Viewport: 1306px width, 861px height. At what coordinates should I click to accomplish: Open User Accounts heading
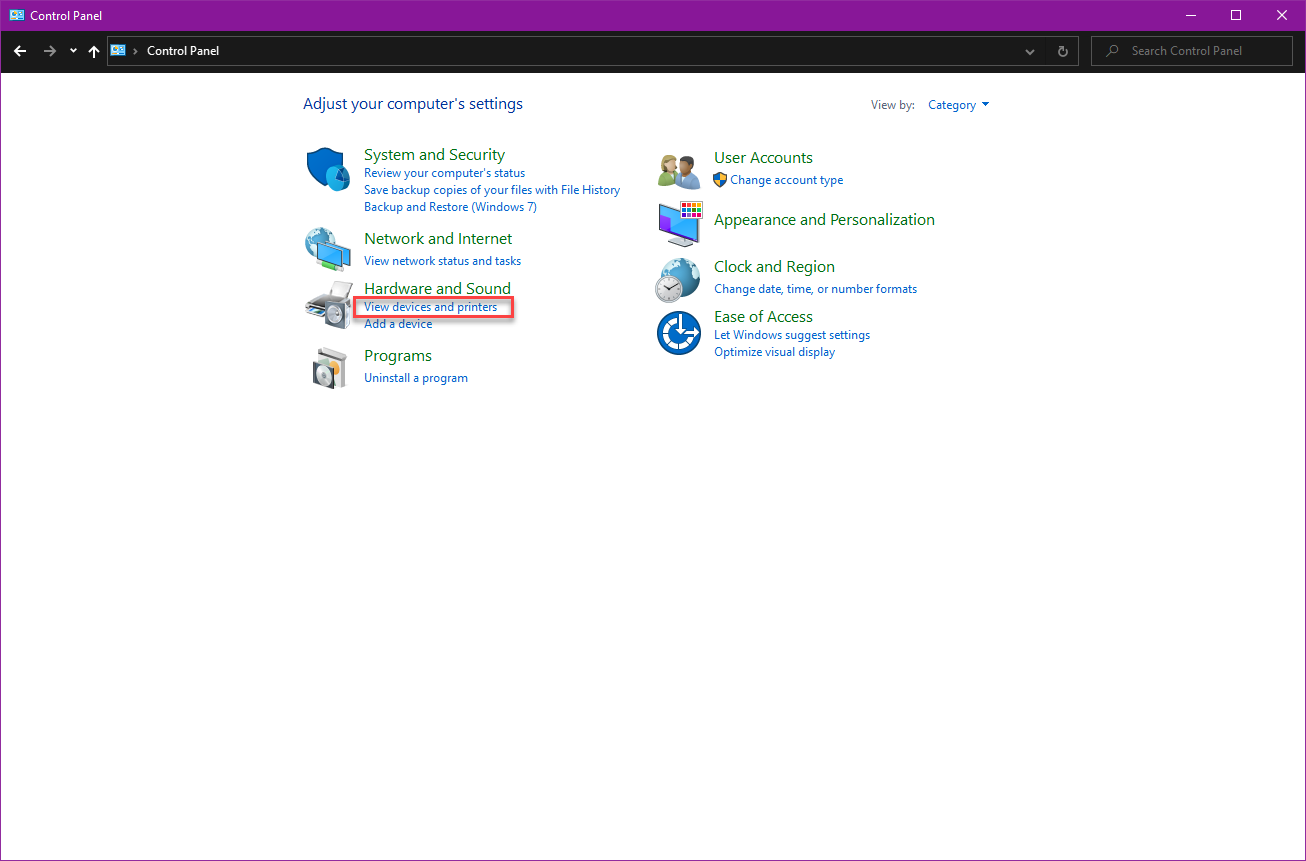(x=763, y=158)
